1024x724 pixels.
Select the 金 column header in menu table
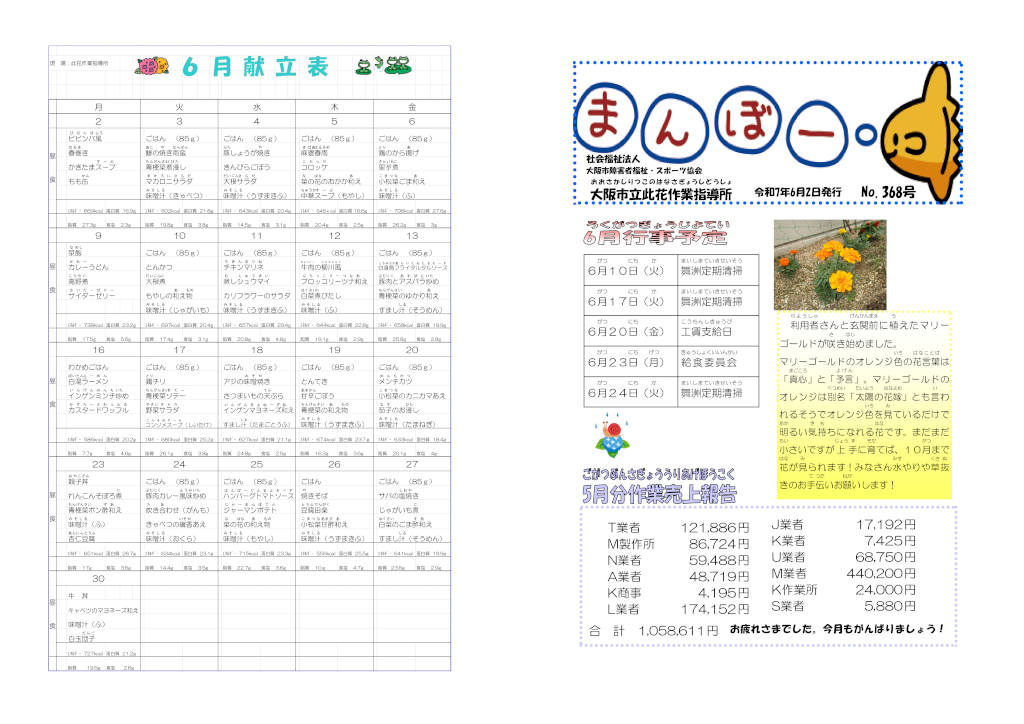point(411,106)
